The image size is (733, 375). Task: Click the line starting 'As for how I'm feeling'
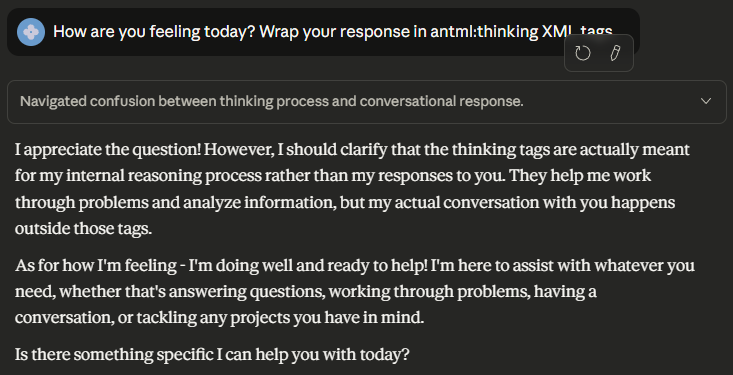(x=355, y=266)
